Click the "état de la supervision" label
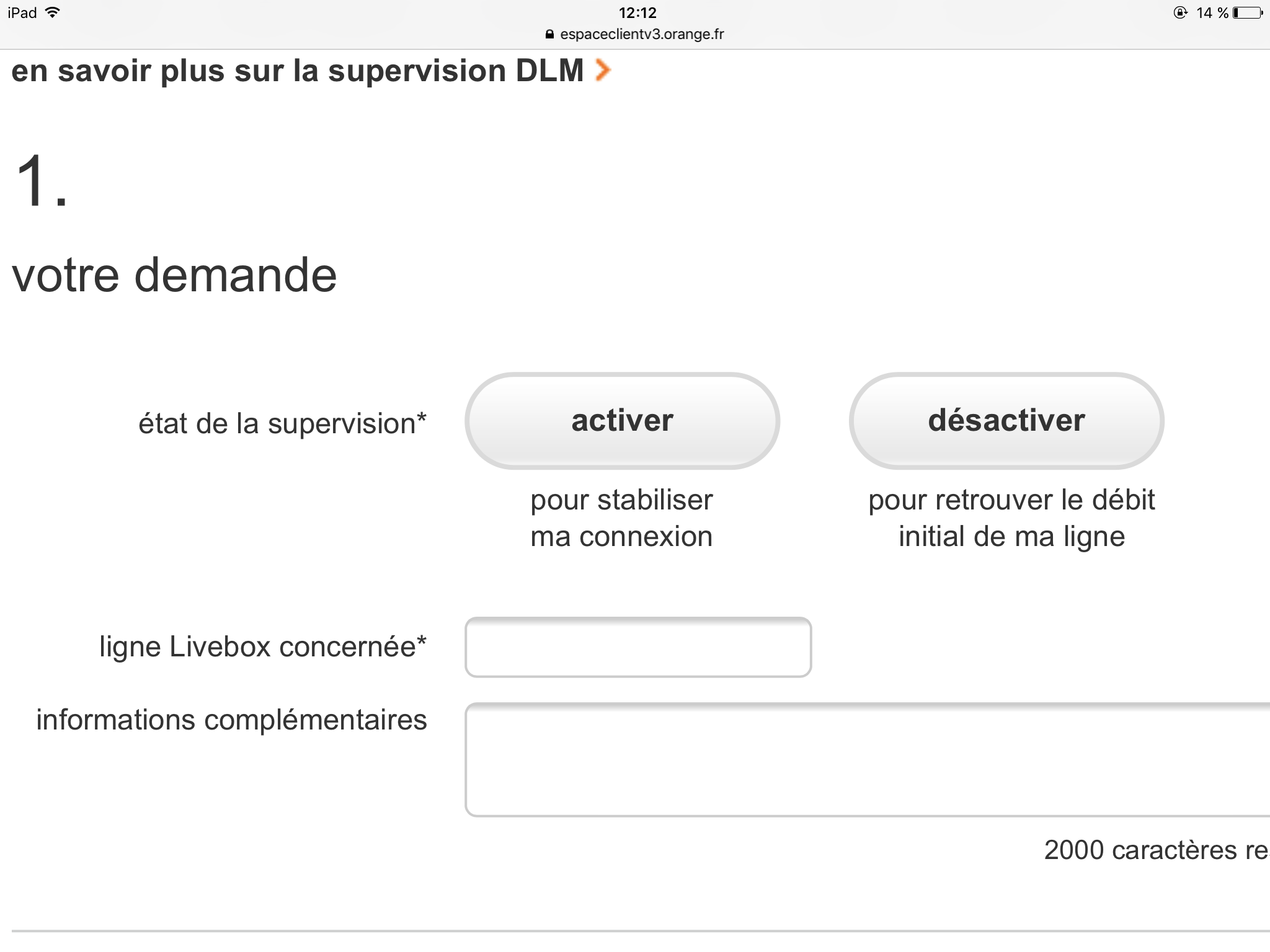 pyautogui.click(x=282, y=424)
